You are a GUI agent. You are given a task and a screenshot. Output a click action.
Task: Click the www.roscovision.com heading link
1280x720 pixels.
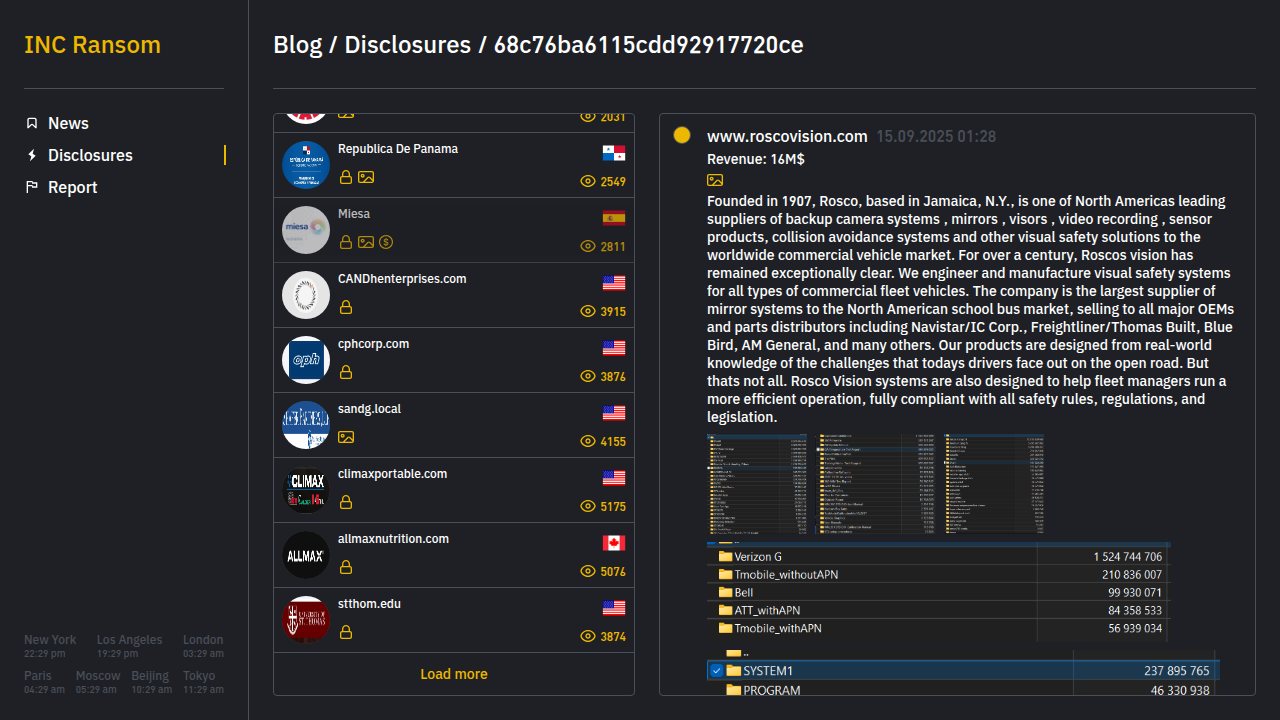[x=787, y=136]
